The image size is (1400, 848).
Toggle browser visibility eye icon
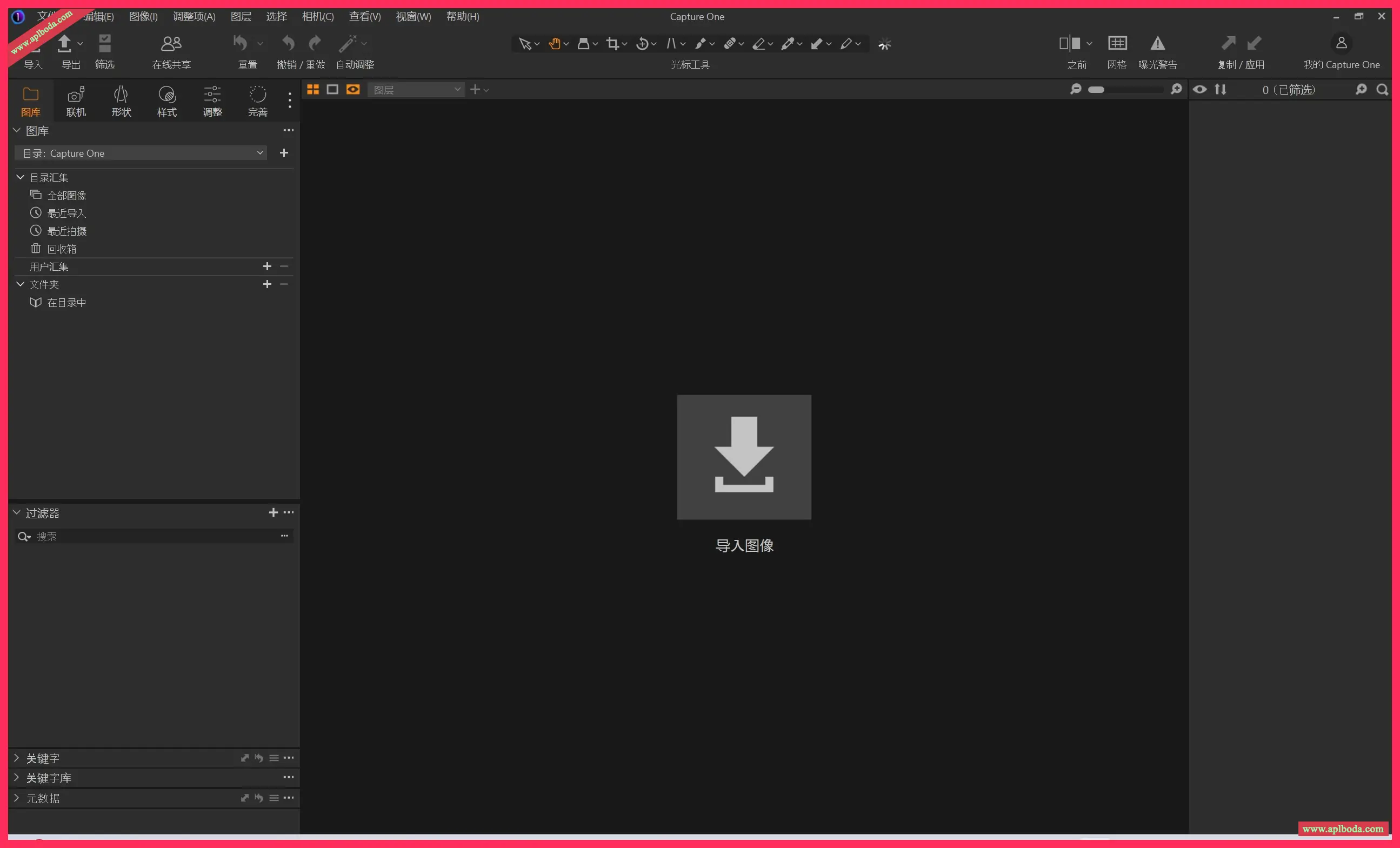(x=1199, y=89)
